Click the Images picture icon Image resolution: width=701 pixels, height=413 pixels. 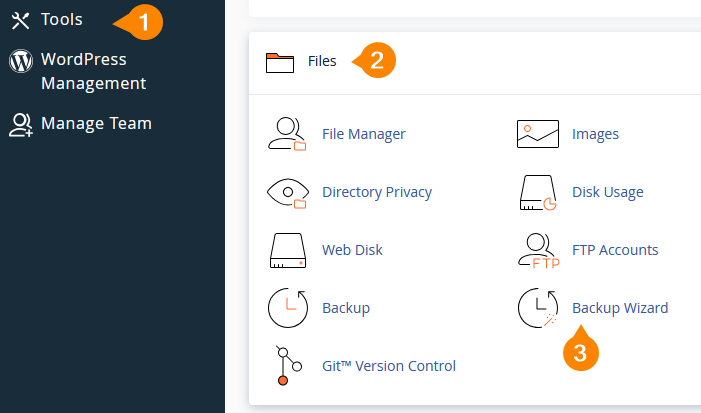(538, 134)
